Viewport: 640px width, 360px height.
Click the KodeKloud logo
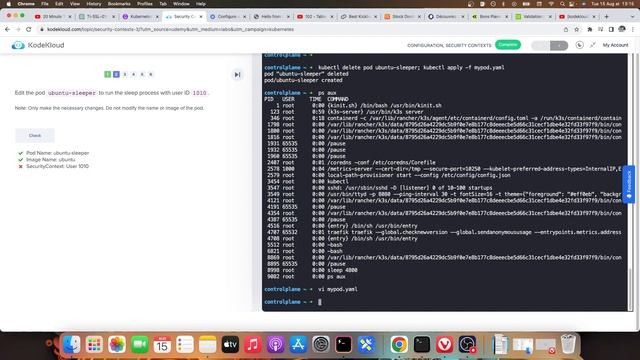(x=38, y=45)
